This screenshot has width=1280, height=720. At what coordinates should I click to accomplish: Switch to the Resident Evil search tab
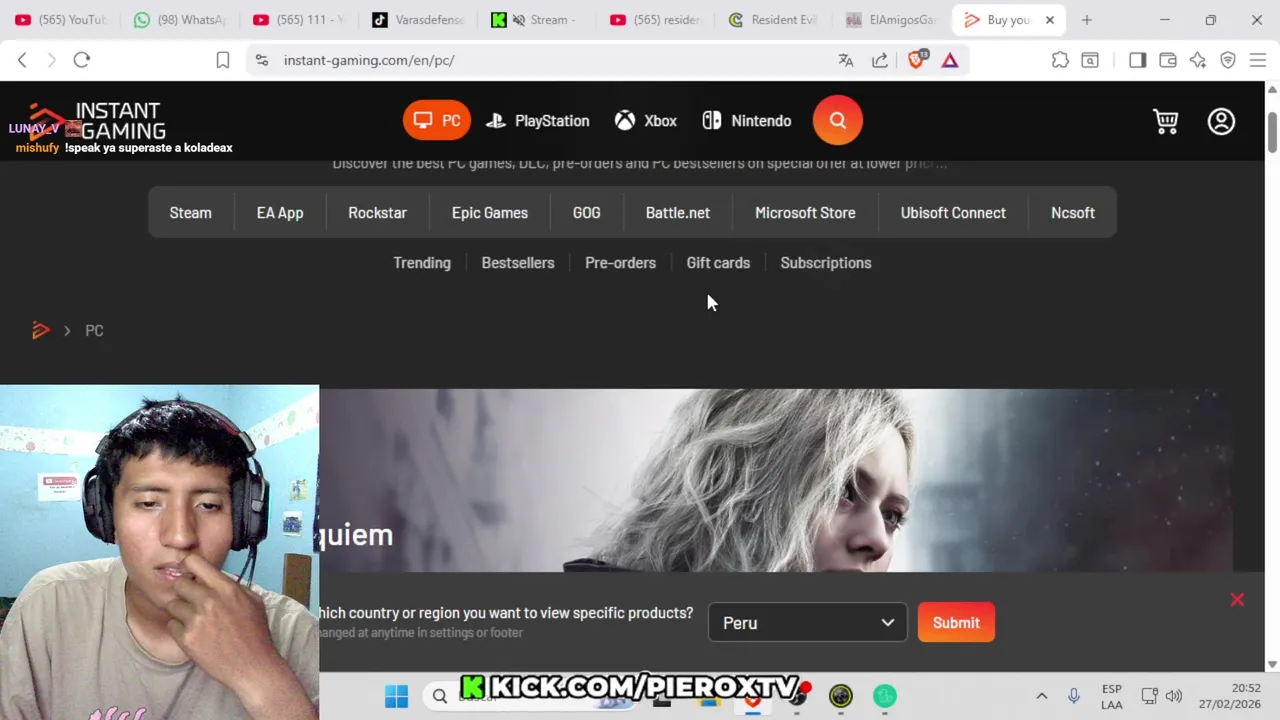tap(774, 20)
